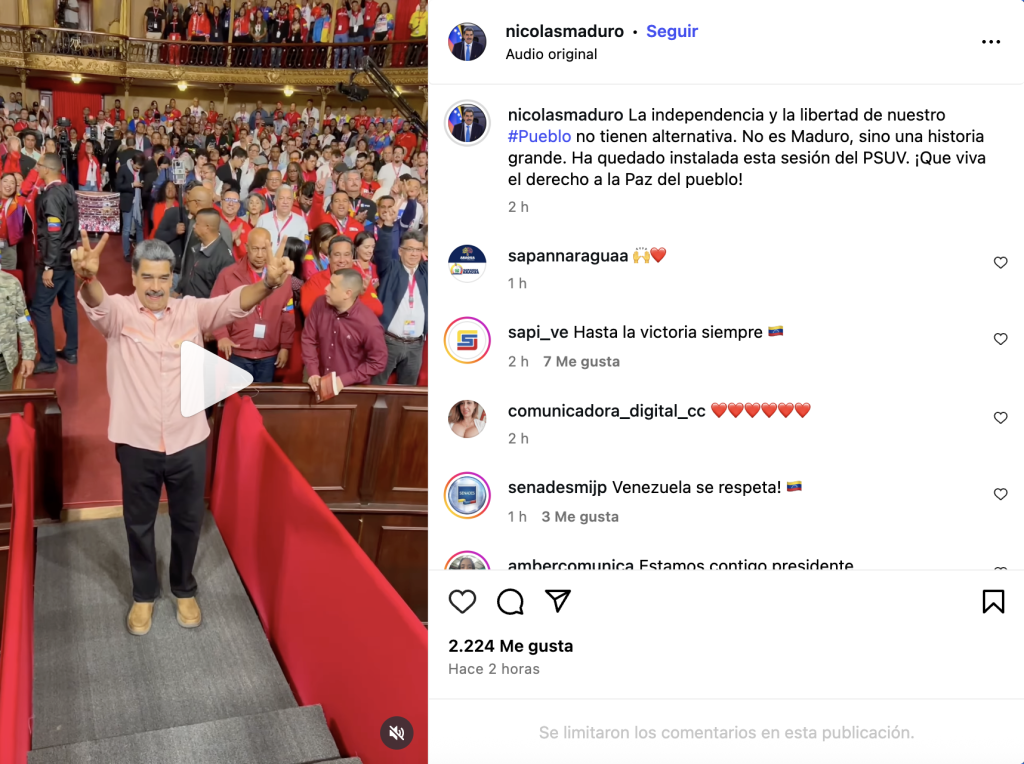Play the video with the center play button

pos(216,379)
